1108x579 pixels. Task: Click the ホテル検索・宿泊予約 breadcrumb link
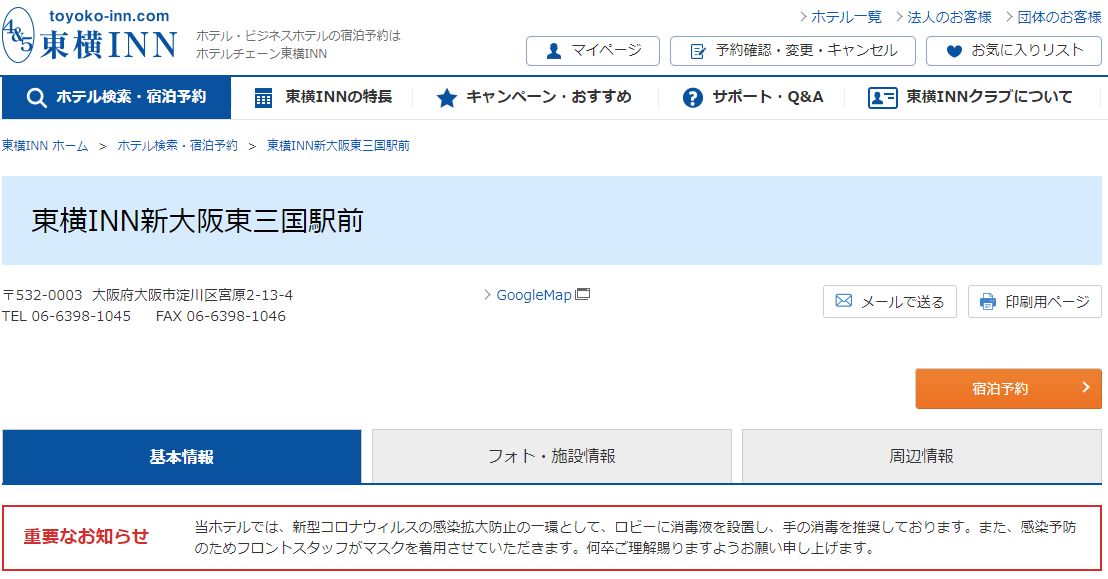177,146
